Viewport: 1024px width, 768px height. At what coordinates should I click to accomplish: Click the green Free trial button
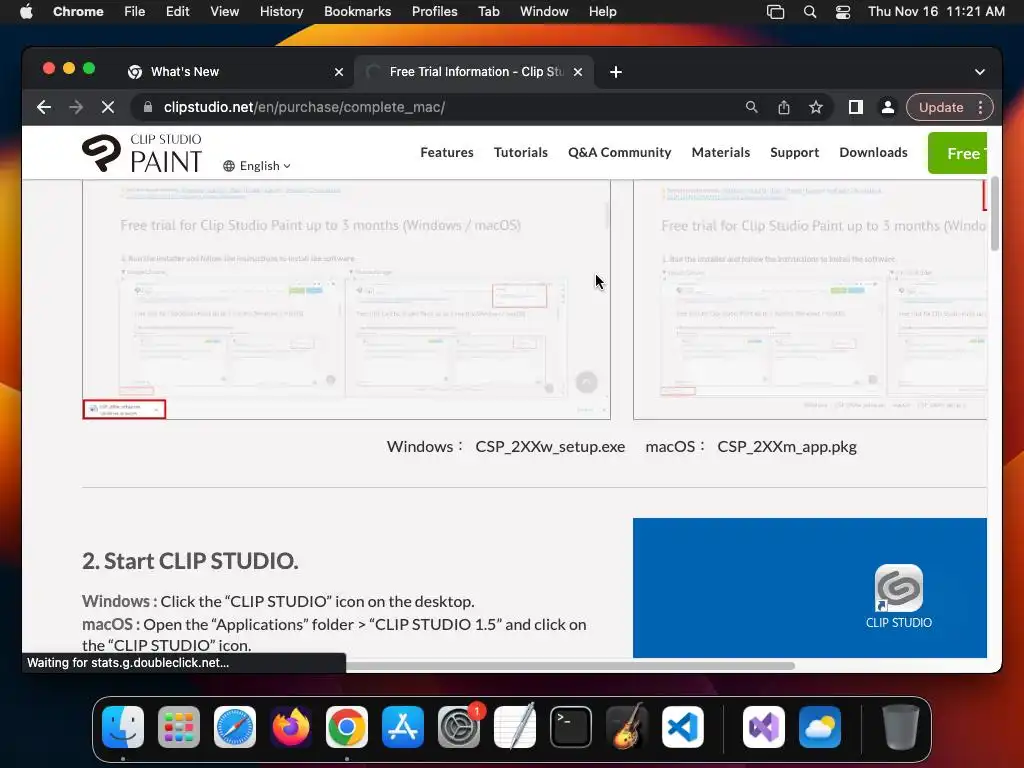point(957,153)
